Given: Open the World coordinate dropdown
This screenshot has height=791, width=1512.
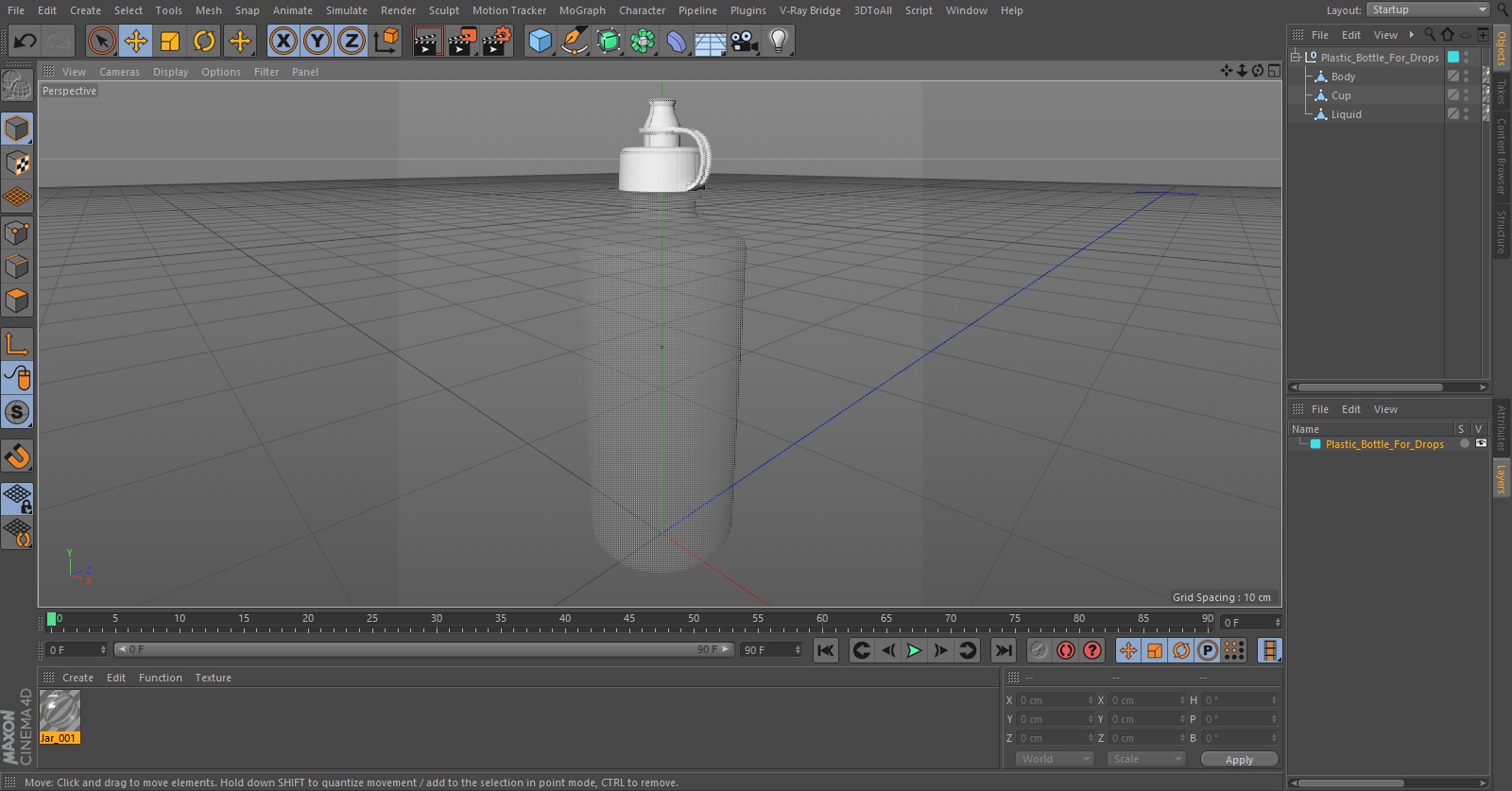Looking at the screenshot, I should pyautogui.click(x=1055, y=759).
